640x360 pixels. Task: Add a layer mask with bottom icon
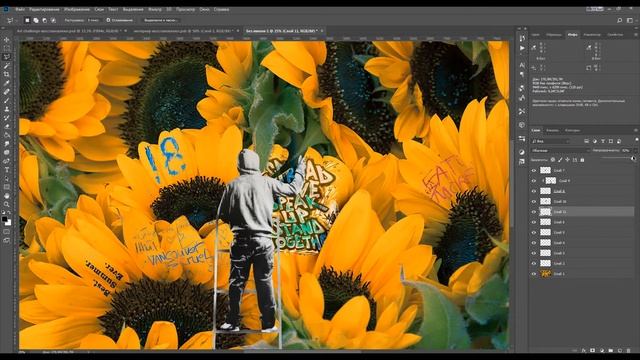tap(593, 350)
